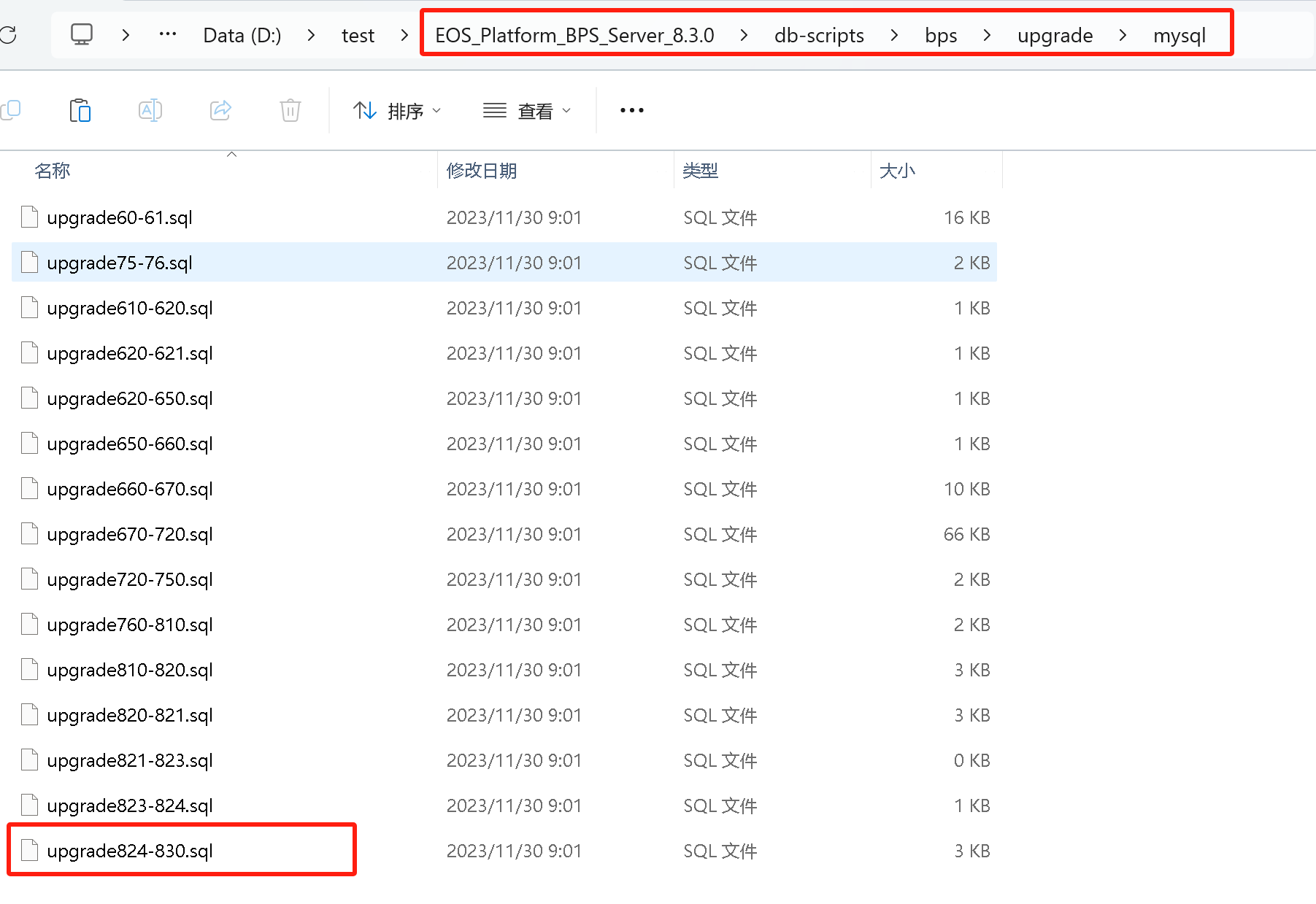Open the 排序 sort dropdown
The height and width of the screenshot is (904, 1316).
pyautogui.click(x=397, y=111)
